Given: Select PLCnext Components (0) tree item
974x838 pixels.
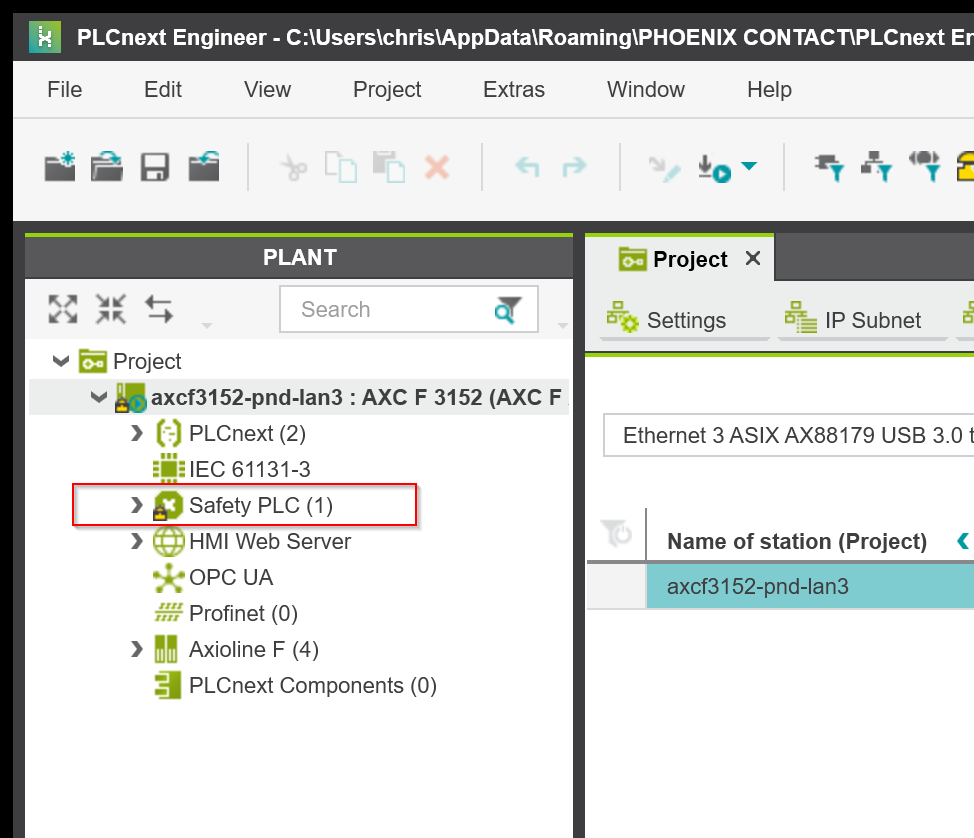Looking at the screenshot, I should [312, 685].
